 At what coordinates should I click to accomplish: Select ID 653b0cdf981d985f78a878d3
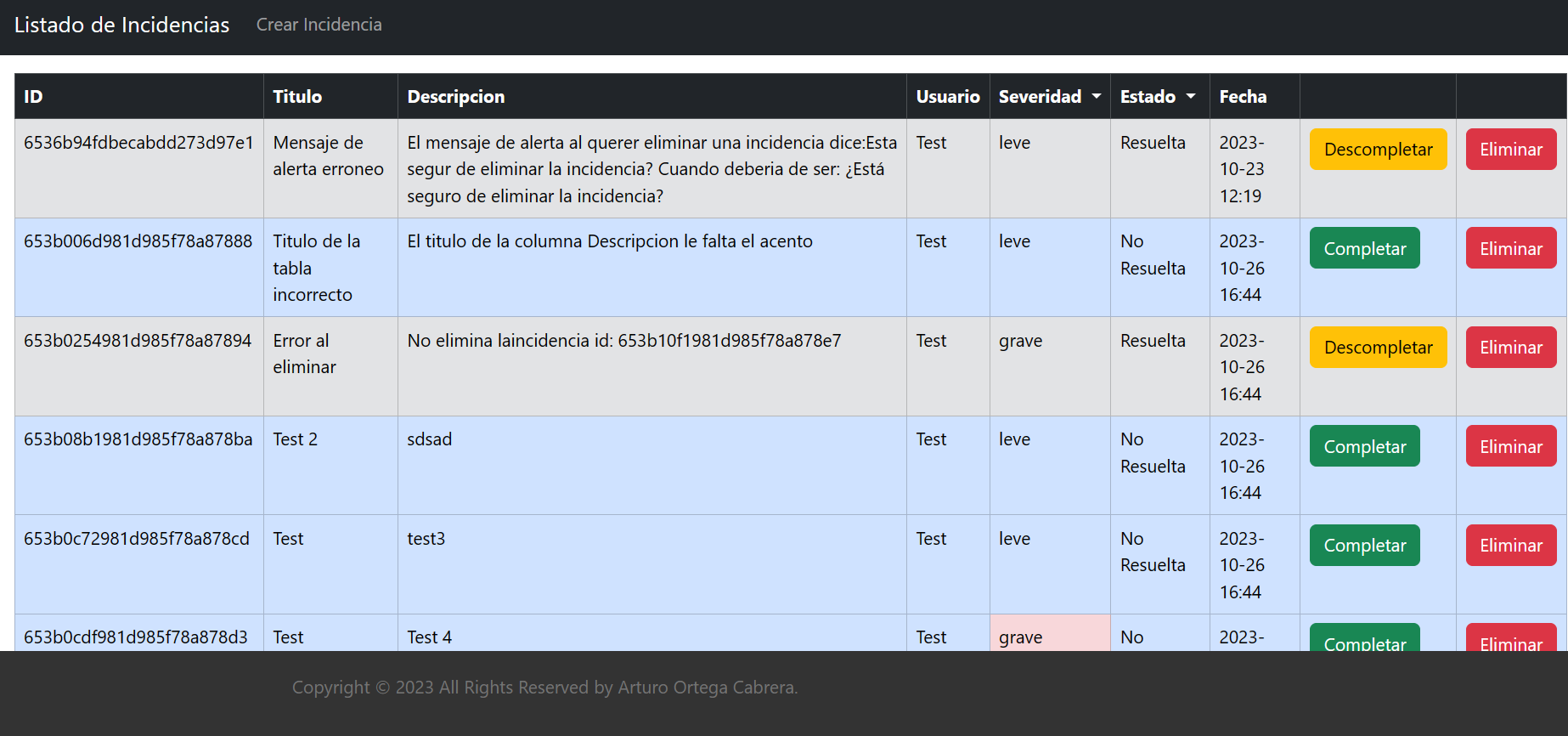(x=136, y=637)
